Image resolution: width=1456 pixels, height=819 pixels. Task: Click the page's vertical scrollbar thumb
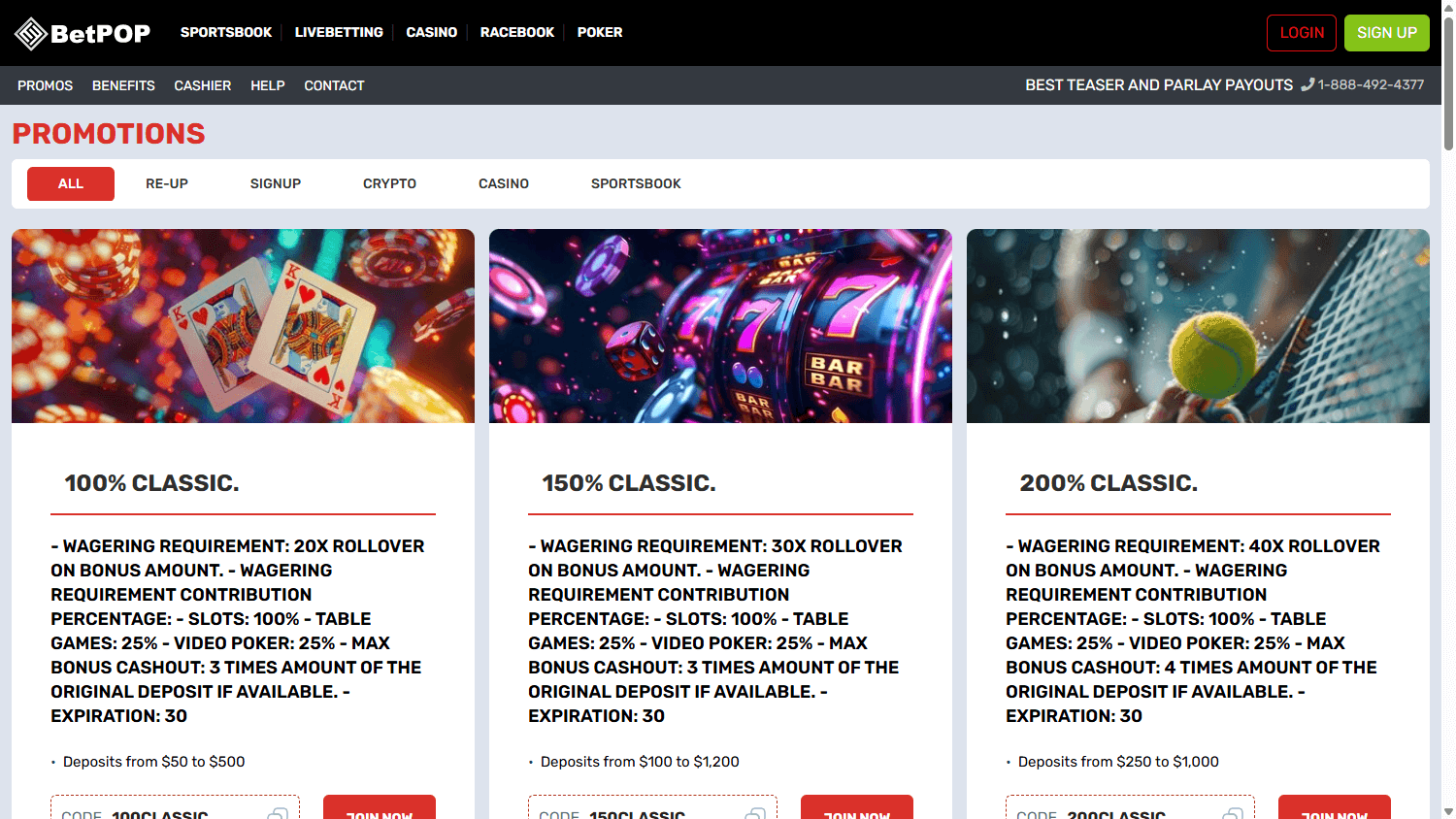coord(1448,82)
